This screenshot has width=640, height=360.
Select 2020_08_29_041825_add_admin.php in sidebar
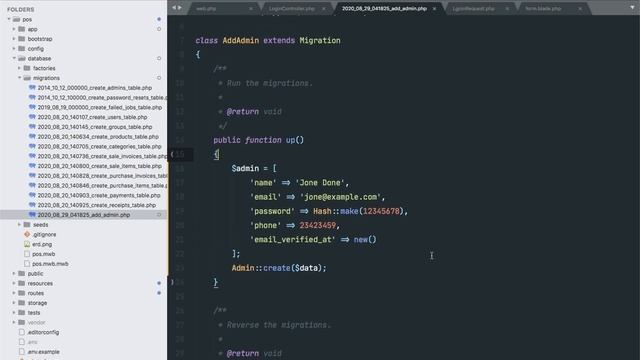84,215
